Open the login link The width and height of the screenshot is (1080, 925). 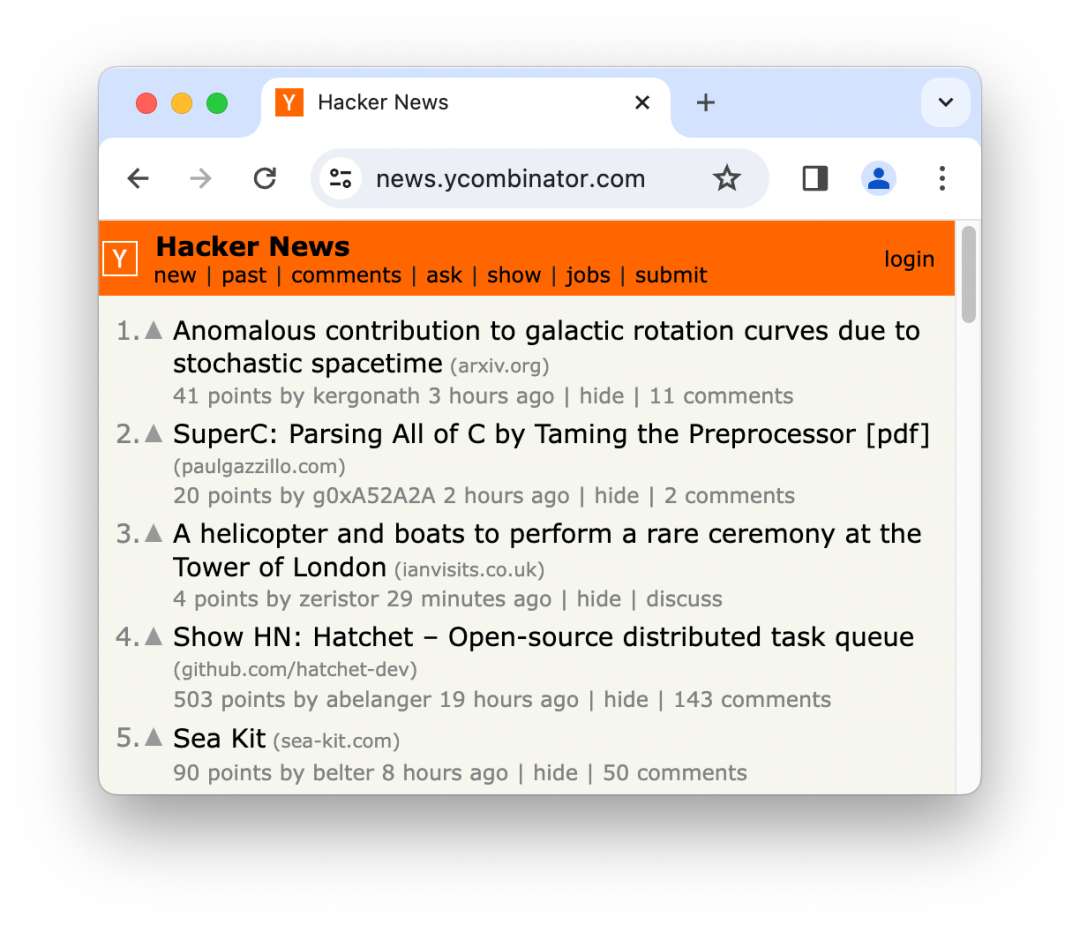pyautogui.click(x=909, y=259)
